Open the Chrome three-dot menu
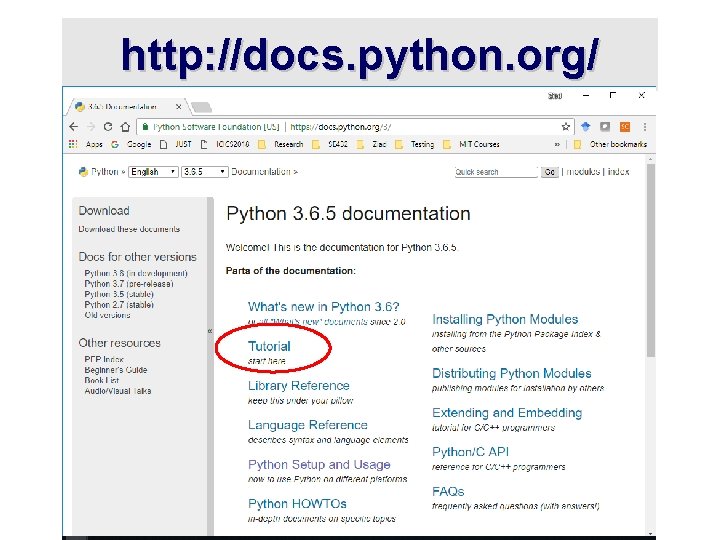 (x=645, y=127)
